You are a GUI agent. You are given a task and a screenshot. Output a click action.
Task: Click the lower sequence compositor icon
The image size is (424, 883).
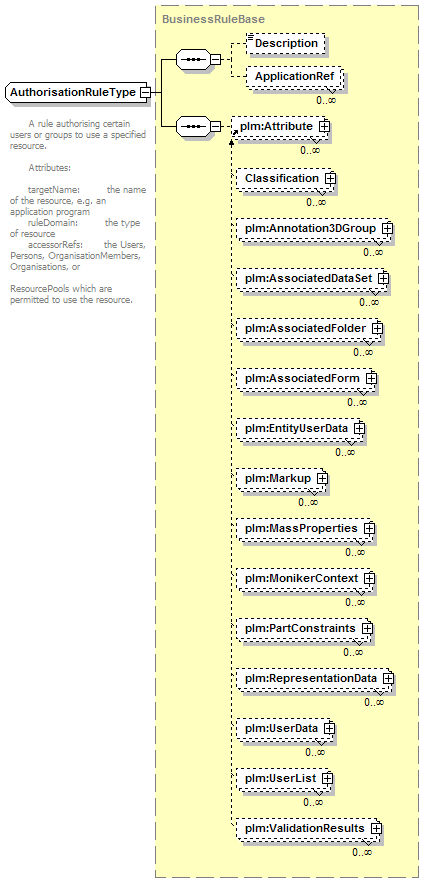(x=193, y=127)
